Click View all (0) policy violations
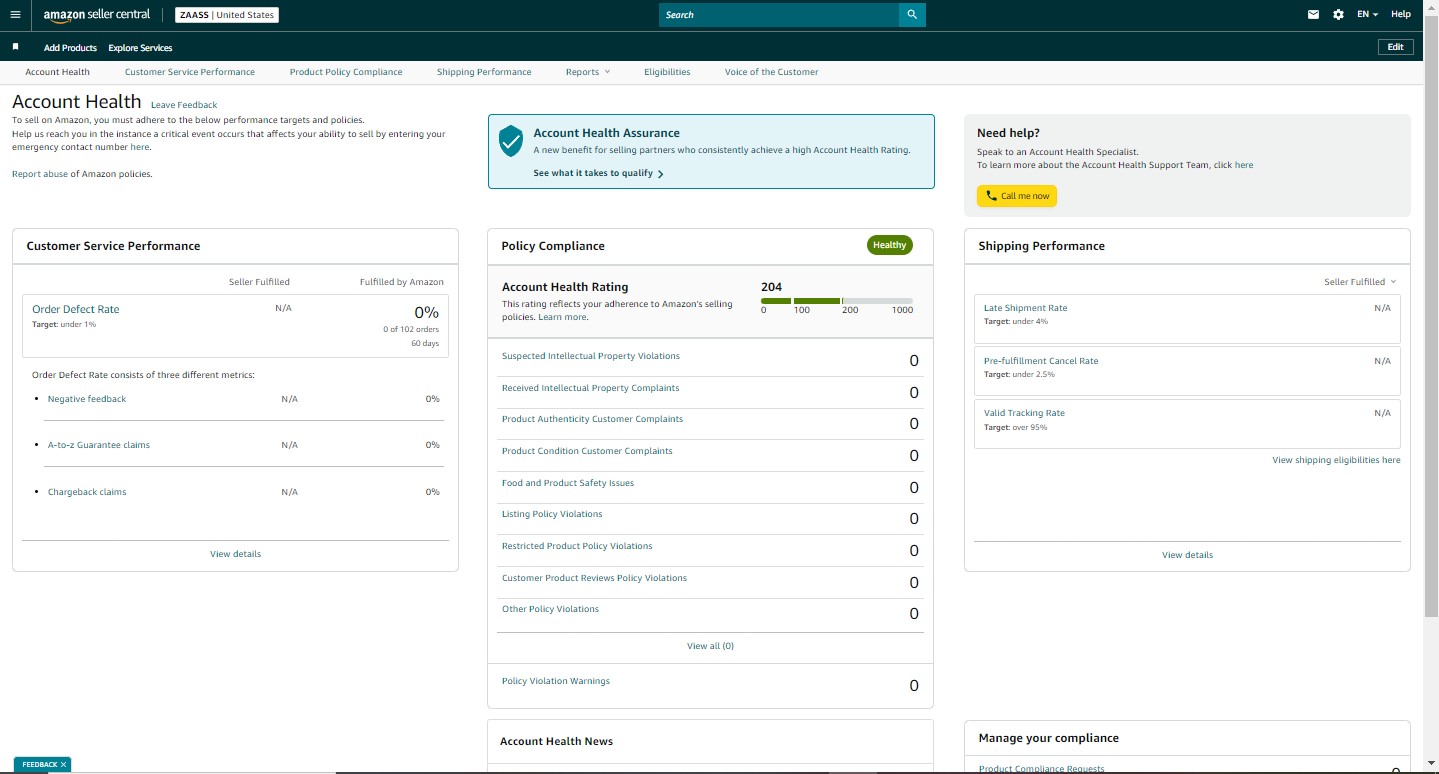Image resolution: width=1439 pixels, height=774 pixels. click(710, 646)
